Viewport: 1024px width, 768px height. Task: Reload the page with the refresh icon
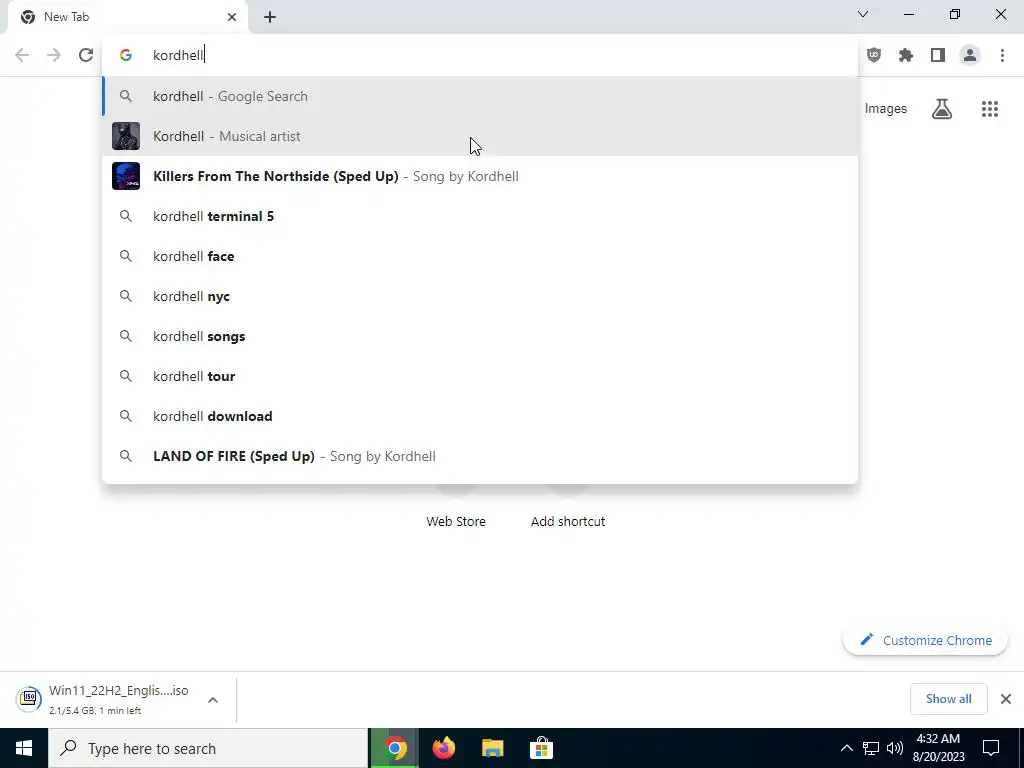tap(86, 55)
